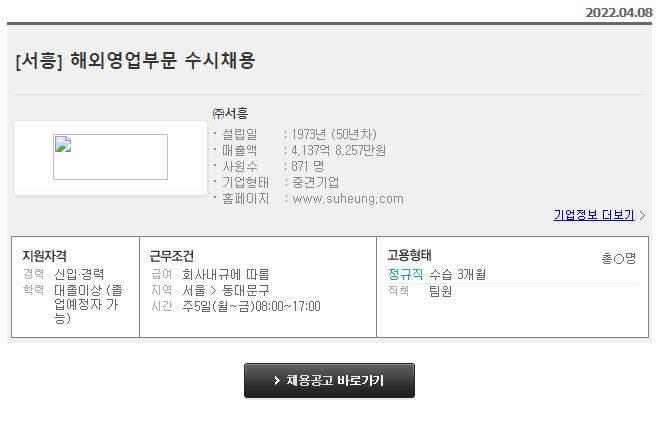Click the 서울 > 동대문구 region text

click(226, 290)
